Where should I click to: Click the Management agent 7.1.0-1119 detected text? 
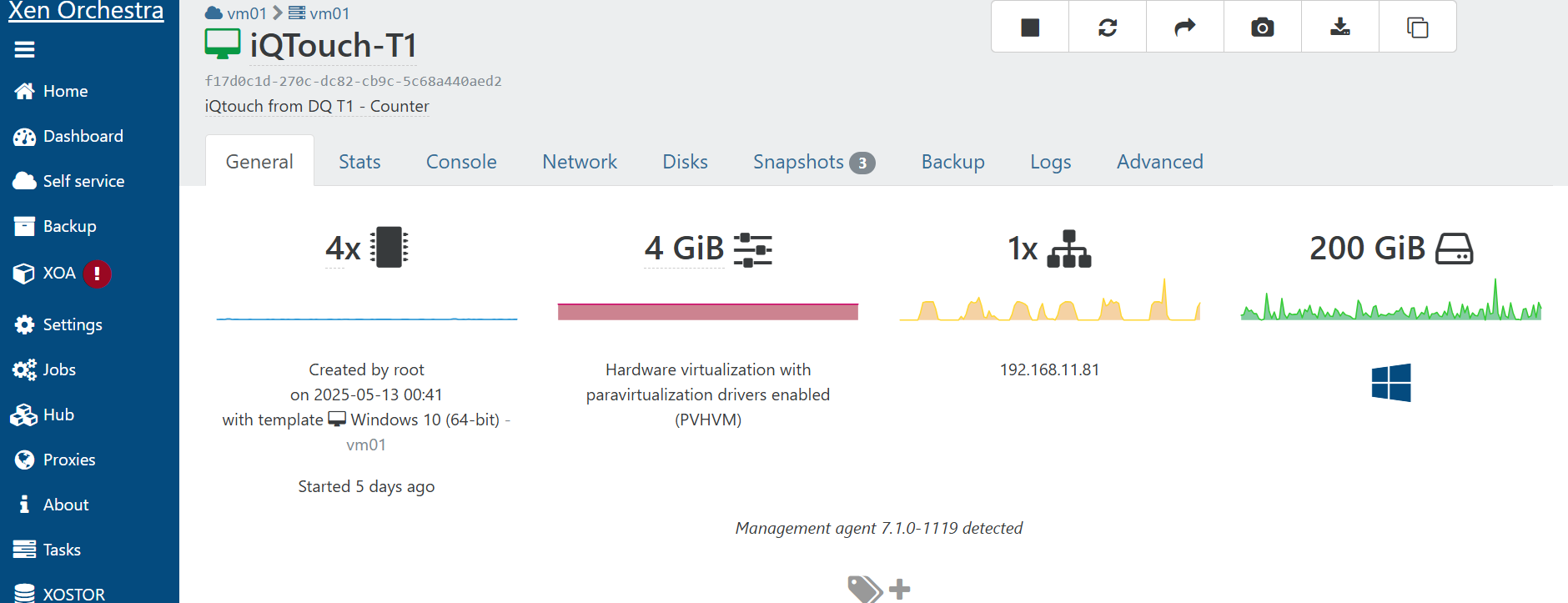[x=879, y=528]
